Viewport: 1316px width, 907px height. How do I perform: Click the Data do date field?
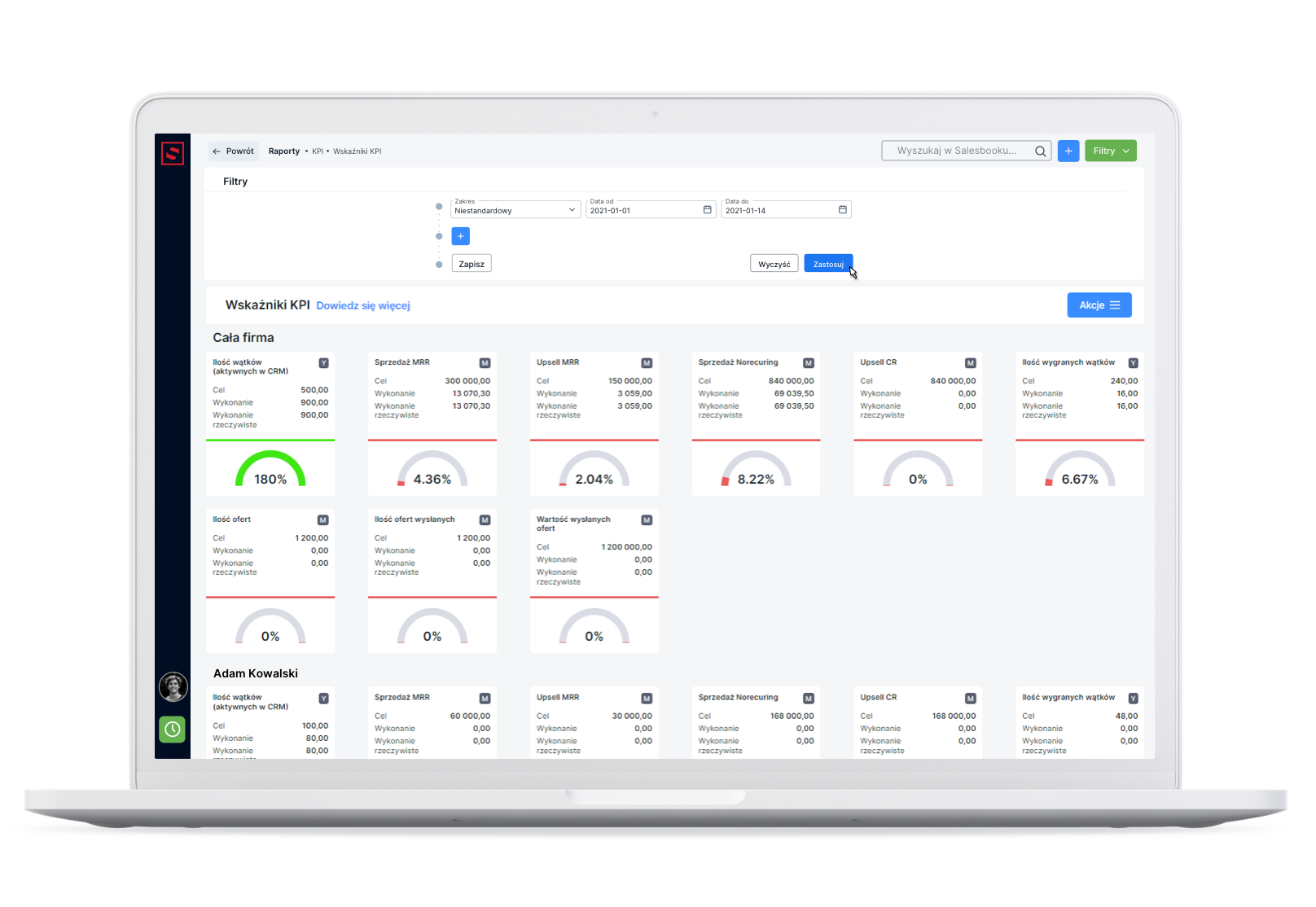click(x=786, y=208)
